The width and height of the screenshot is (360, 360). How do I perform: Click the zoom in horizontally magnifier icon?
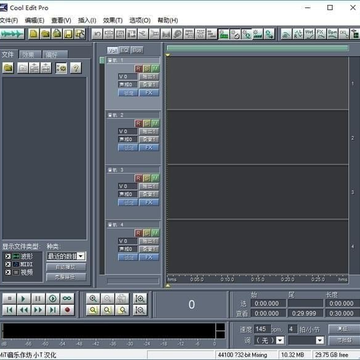(93, 299)
